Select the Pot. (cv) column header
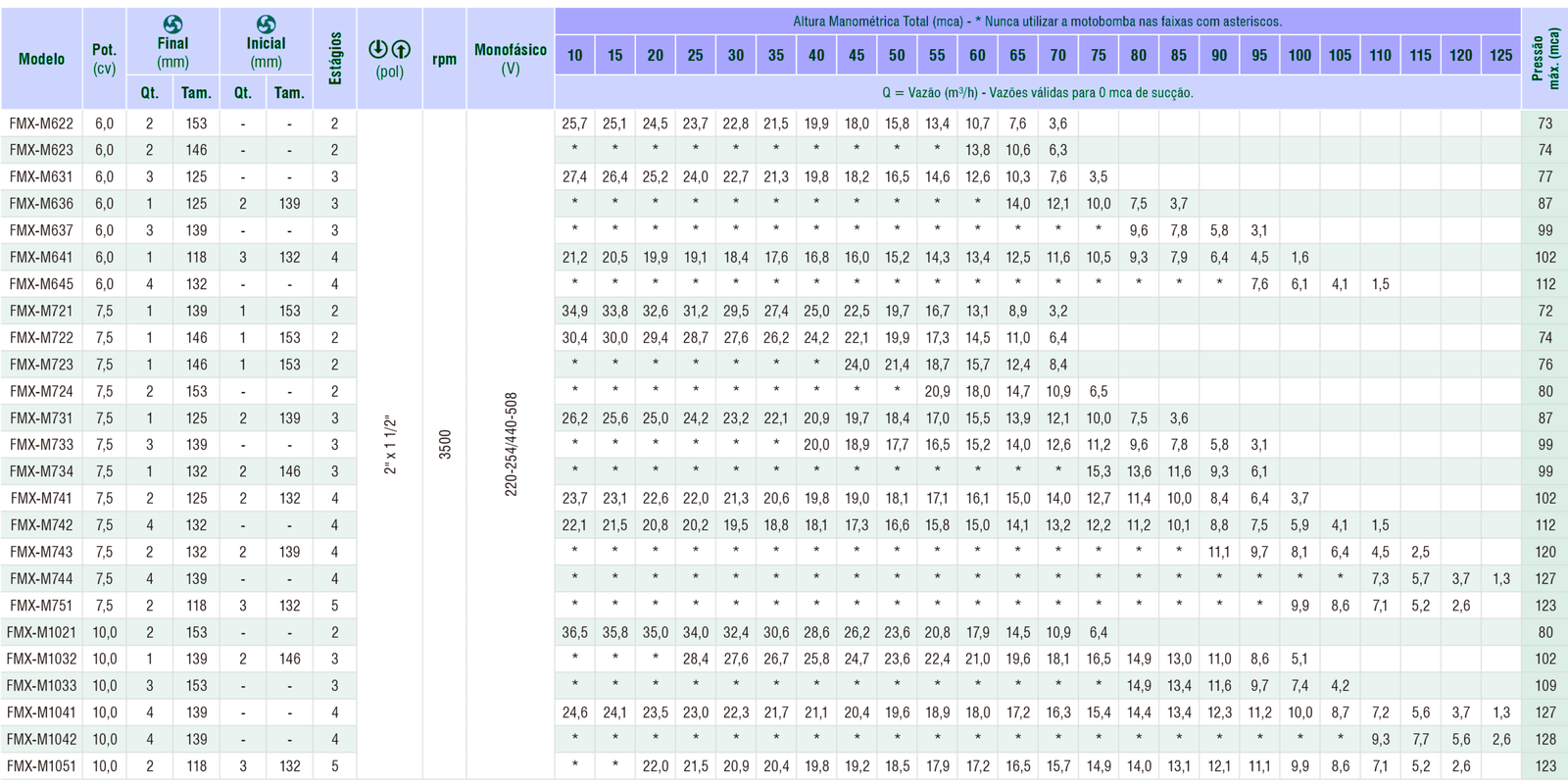 click(x=104, y=59)
